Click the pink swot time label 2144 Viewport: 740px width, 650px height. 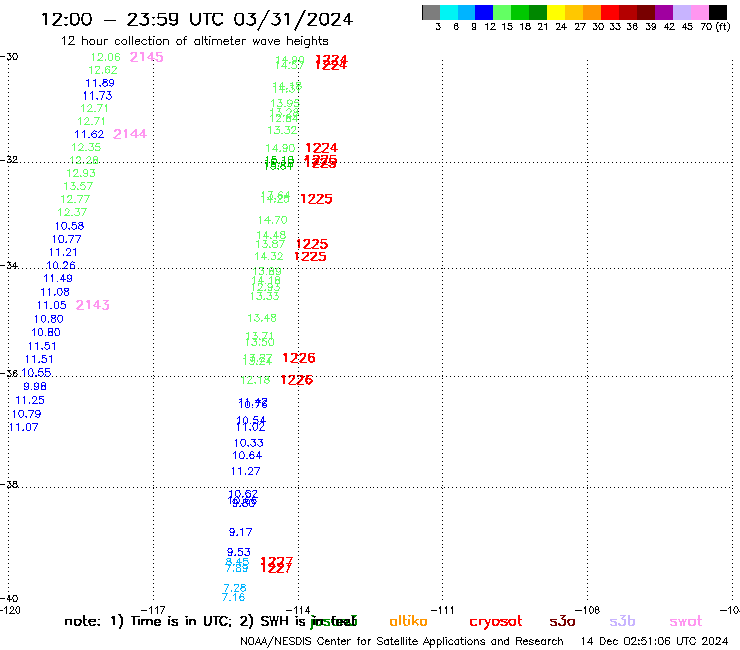(x=130, y=134)
